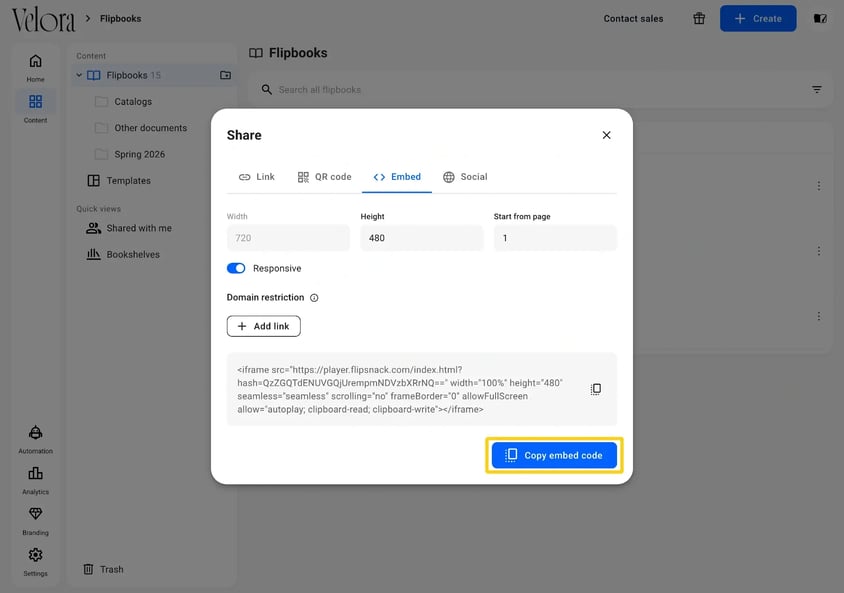Click the Flipbooks breadcrumb
The image size is (844, 593).
click(x=121, y=18)
